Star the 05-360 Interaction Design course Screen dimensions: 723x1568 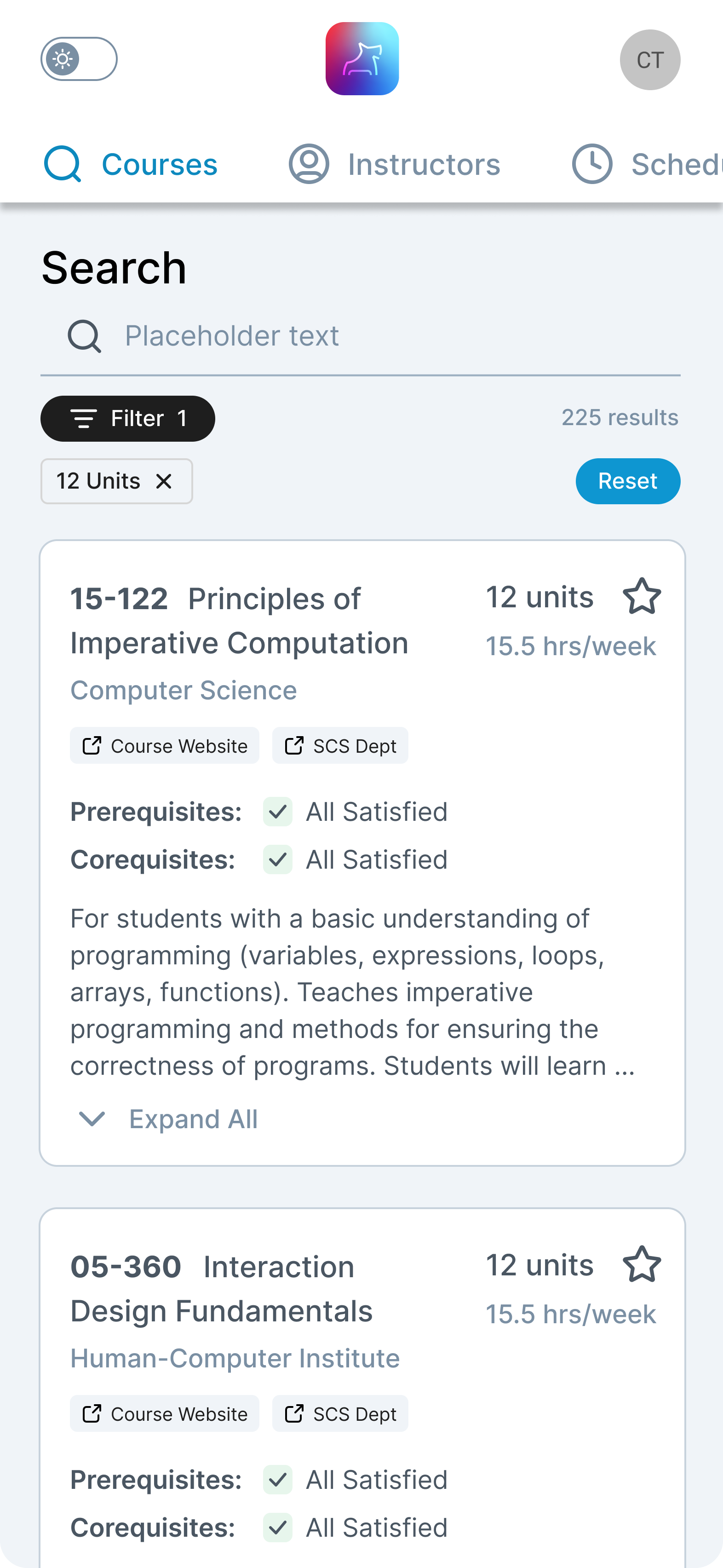pyautogui.click(x=642, y=1264)
